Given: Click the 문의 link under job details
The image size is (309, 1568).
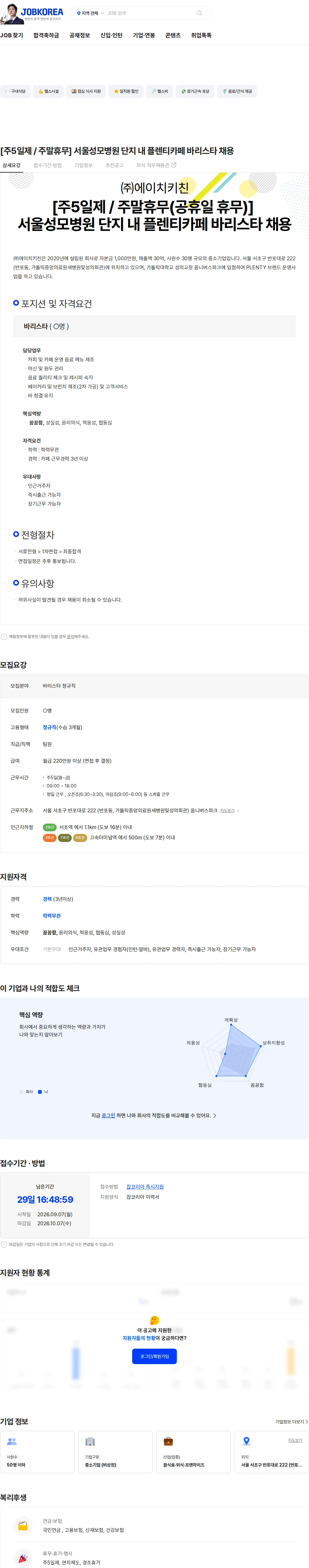Looking at the screenshot, I should click(x=70, y=637).
